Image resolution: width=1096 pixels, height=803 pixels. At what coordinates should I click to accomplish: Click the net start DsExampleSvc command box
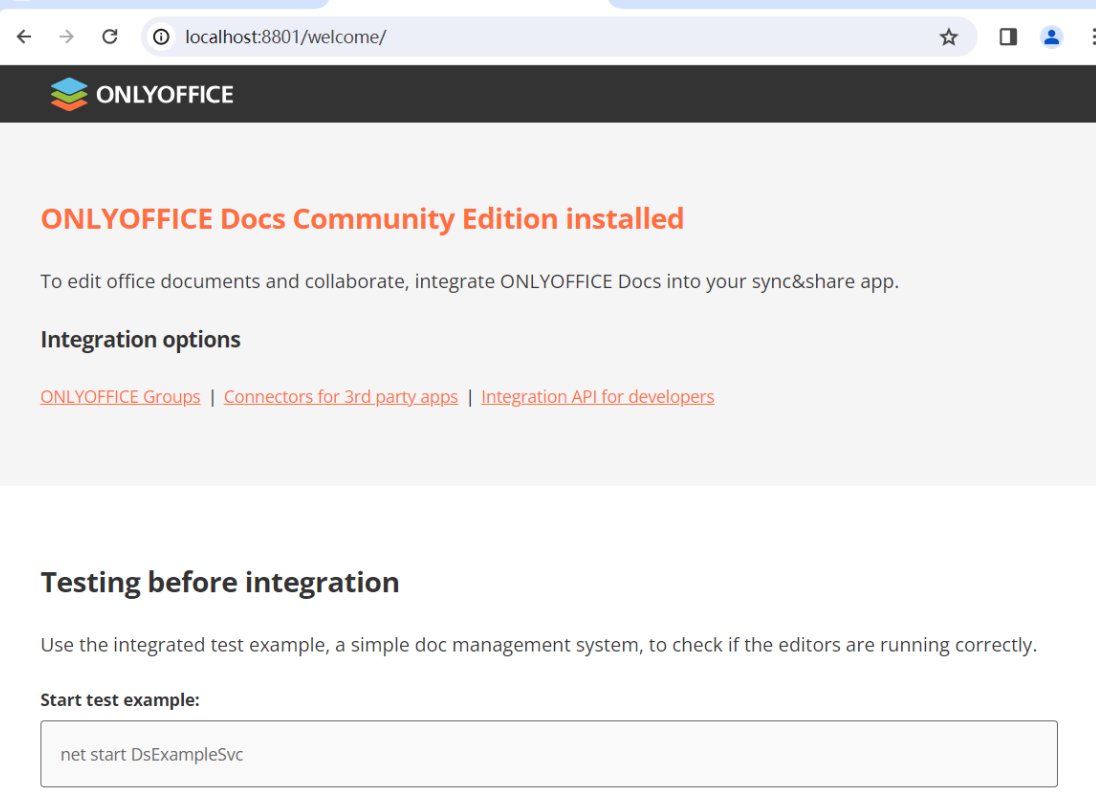pos(549,754)
